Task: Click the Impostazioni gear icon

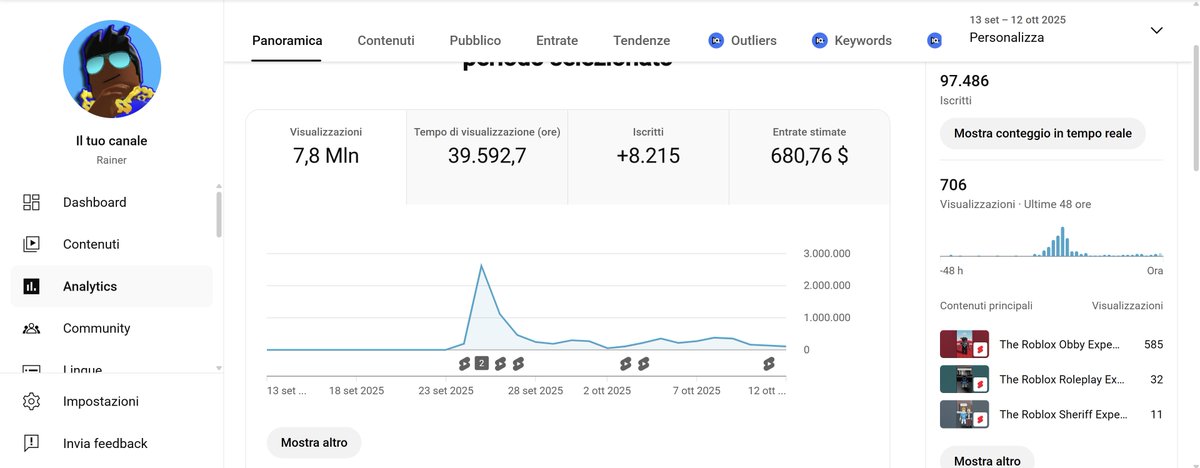Action: click(31, 401)
